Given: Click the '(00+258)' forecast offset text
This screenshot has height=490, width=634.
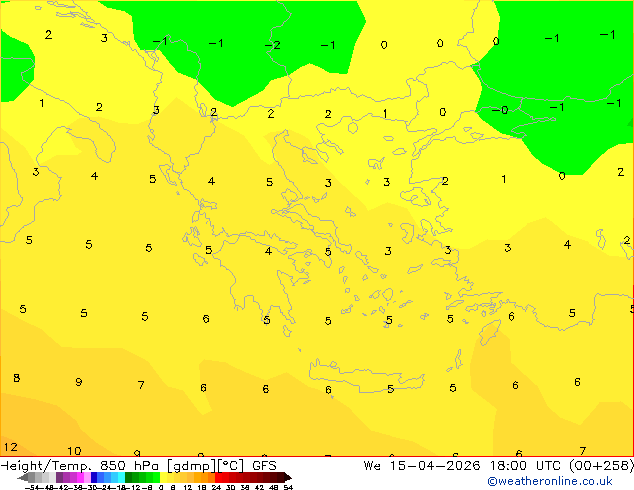Looking at the screenshot, I should pyautogui.click(x=601, y=466).
